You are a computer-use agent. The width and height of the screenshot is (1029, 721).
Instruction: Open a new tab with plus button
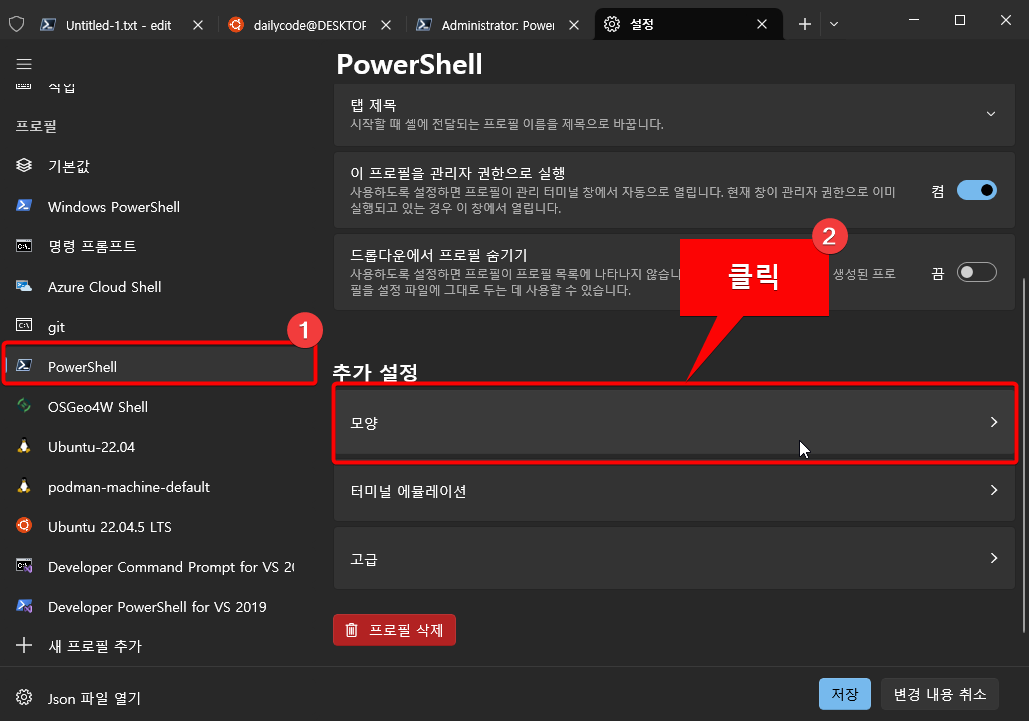pos(805,24)
